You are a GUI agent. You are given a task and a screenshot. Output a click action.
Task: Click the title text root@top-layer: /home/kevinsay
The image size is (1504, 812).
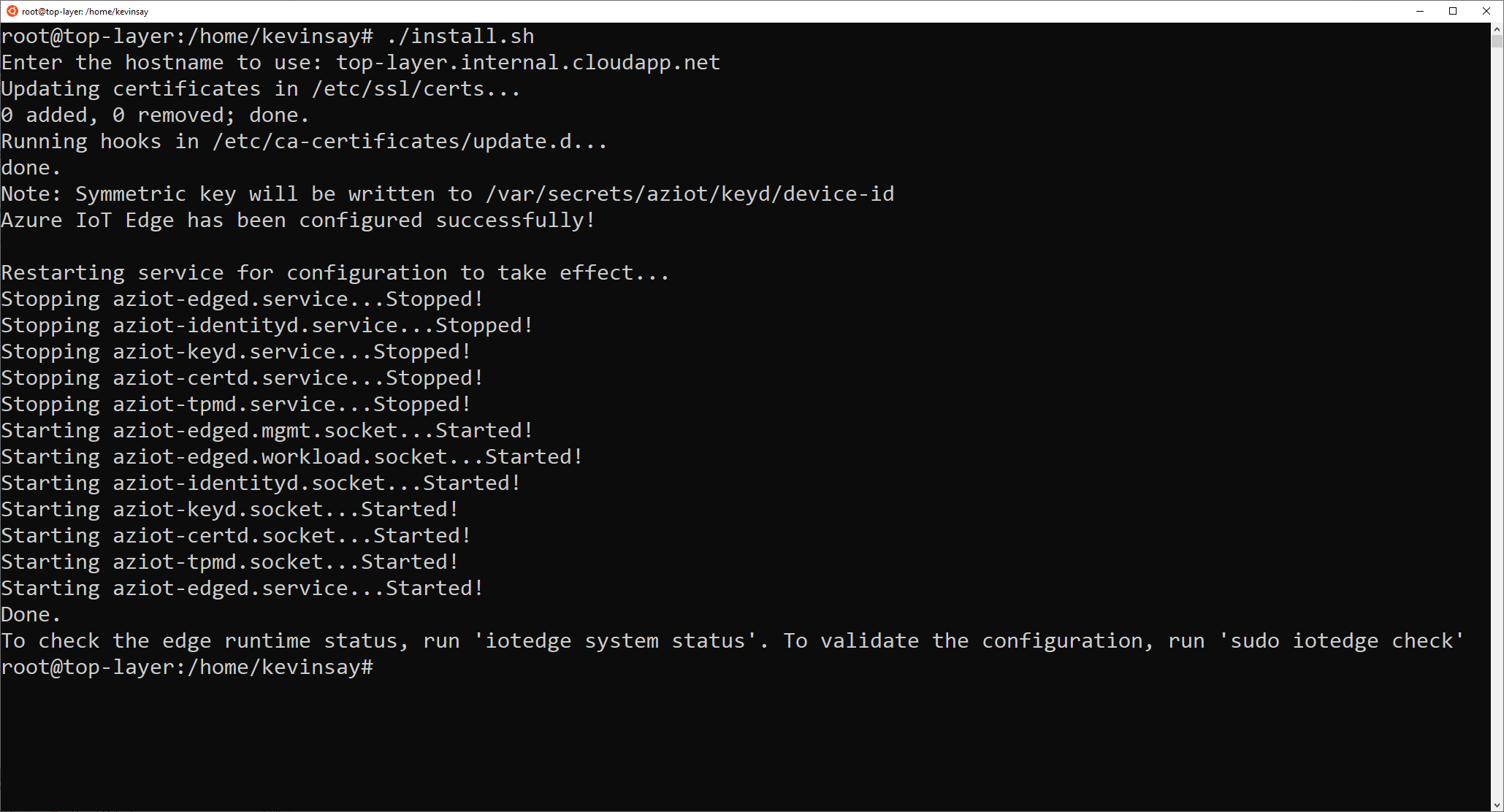point(84,11)
